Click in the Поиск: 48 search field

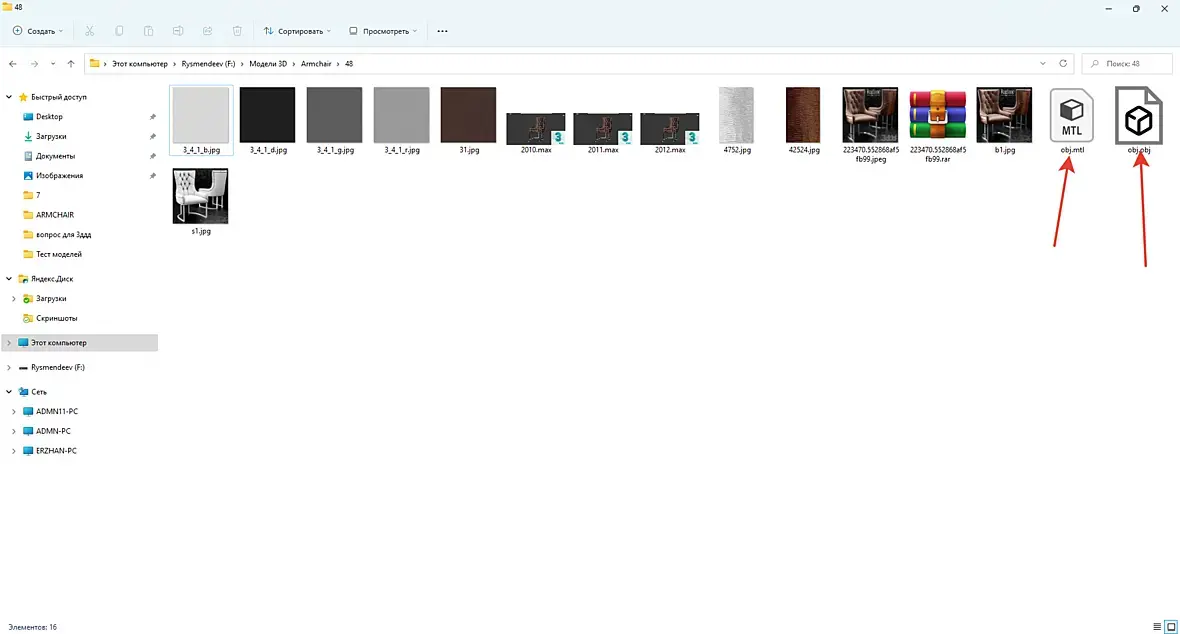click(1127, 64)
